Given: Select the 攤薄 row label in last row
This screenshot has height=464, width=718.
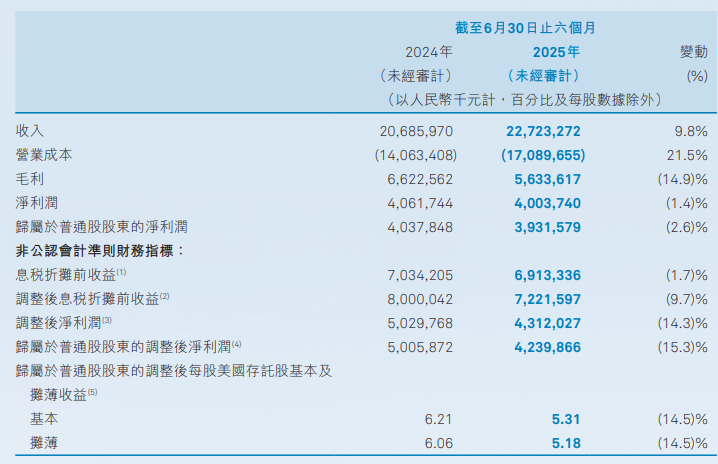Looking at the screenshot, I should point(44,443).
